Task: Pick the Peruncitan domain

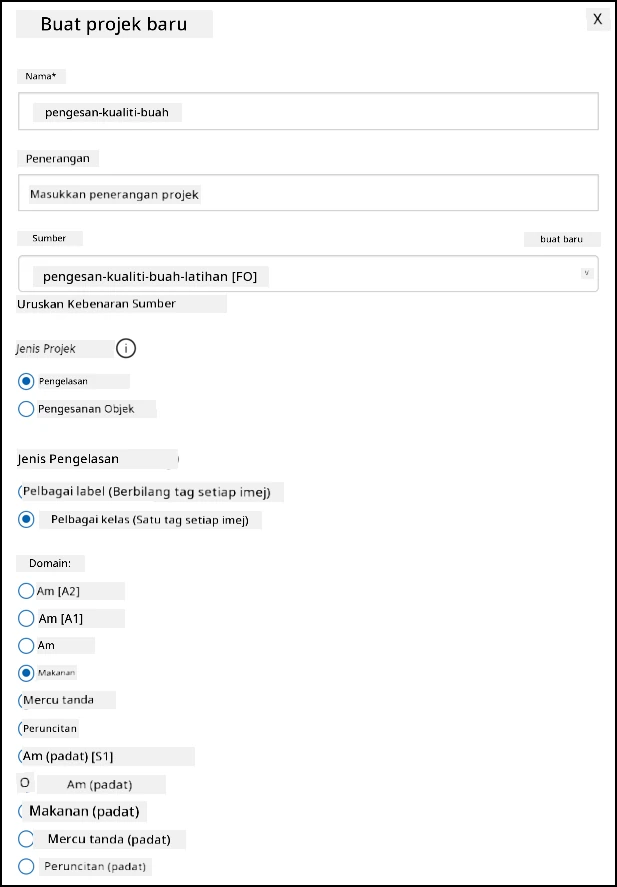Action: 21,728
